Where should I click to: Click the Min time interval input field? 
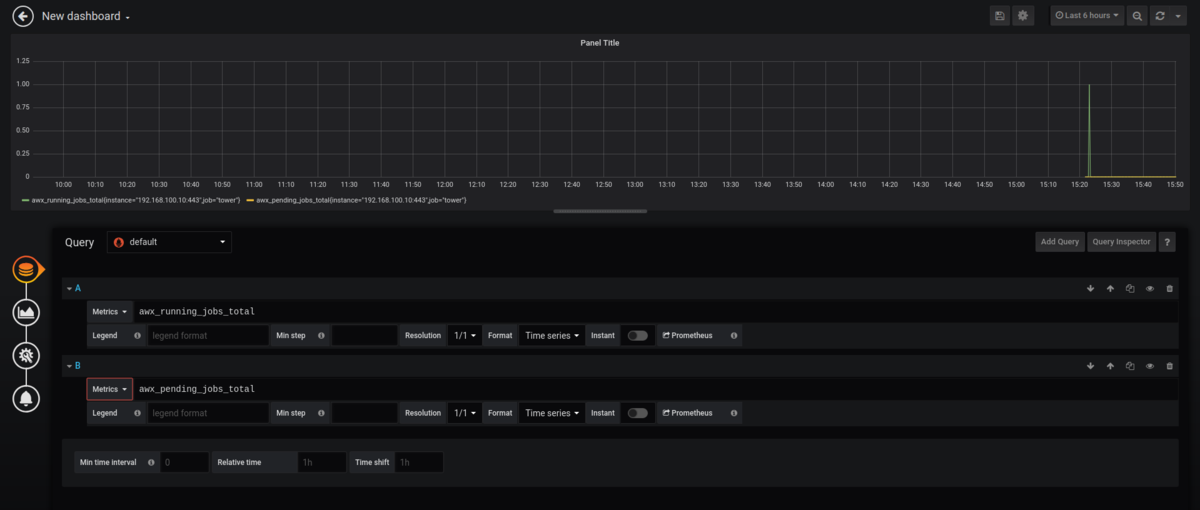[184, 463]
